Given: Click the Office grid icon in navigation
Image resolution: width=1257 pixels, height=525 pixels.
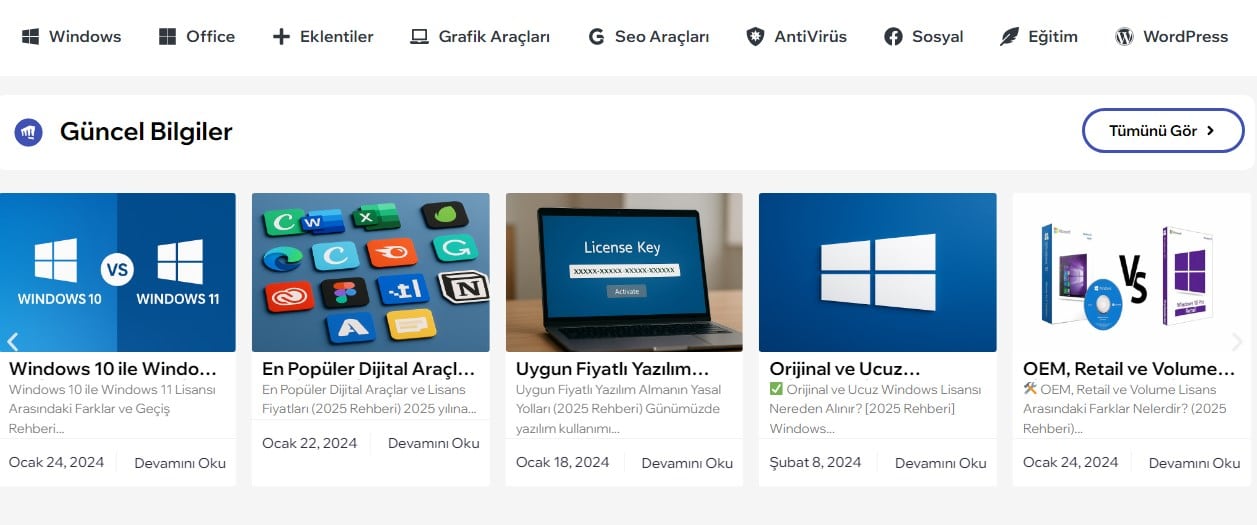Looking at the screenshot, I should [x=167, y=37].
